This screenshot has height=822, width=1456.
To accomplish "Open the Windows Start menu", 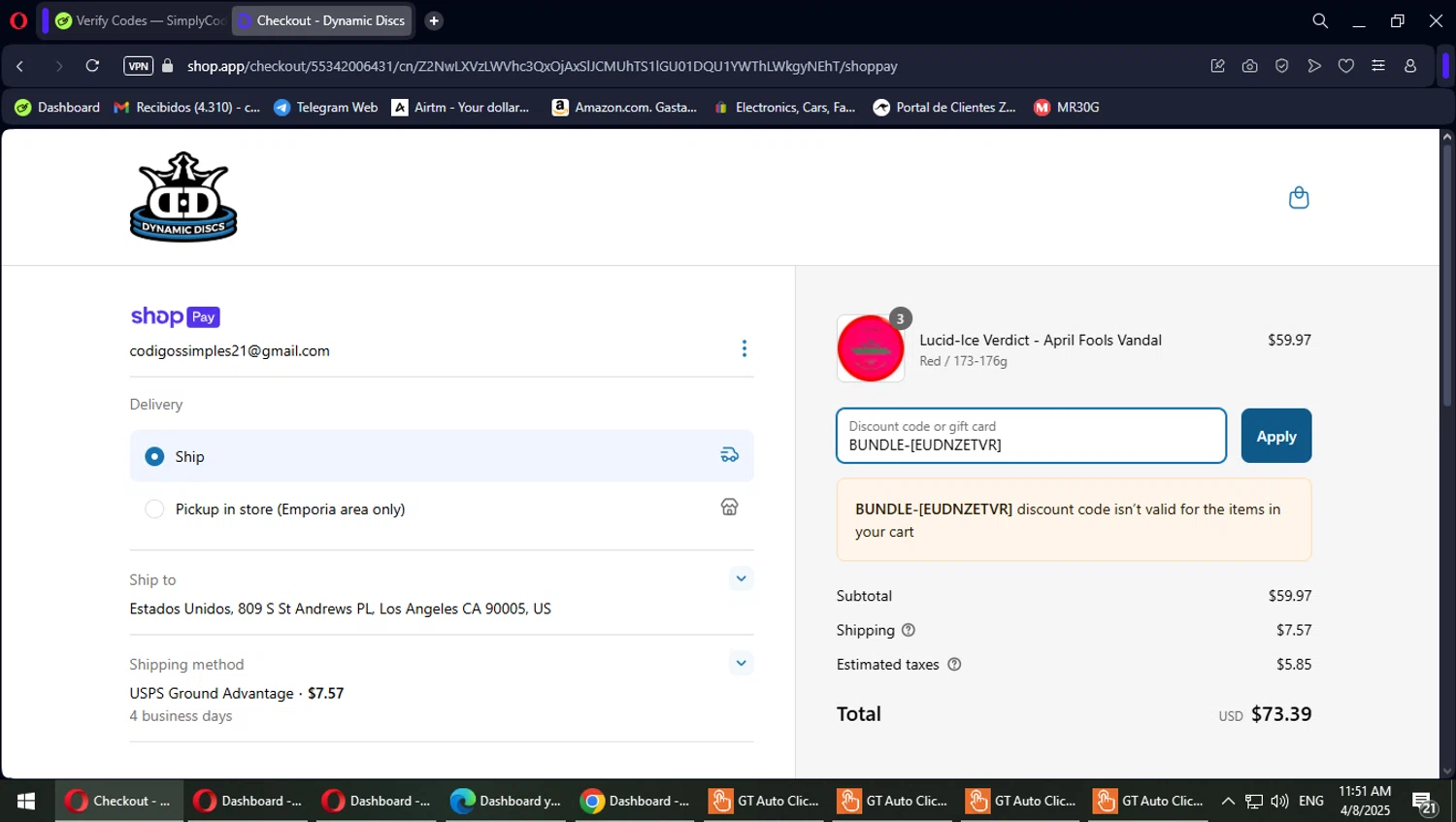I will tap(26, 801).
